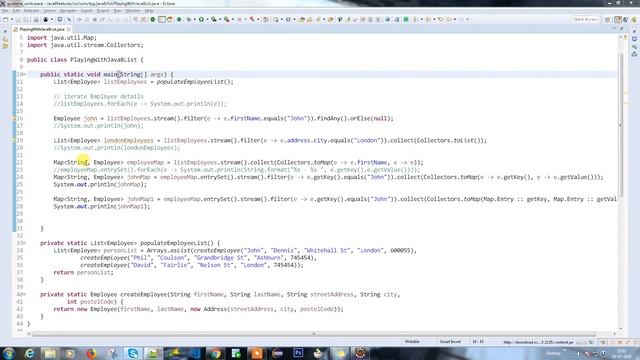
Task: Click 'PlayingWithJavaBList' in the class declaration
Action: (x=104, y=60)
